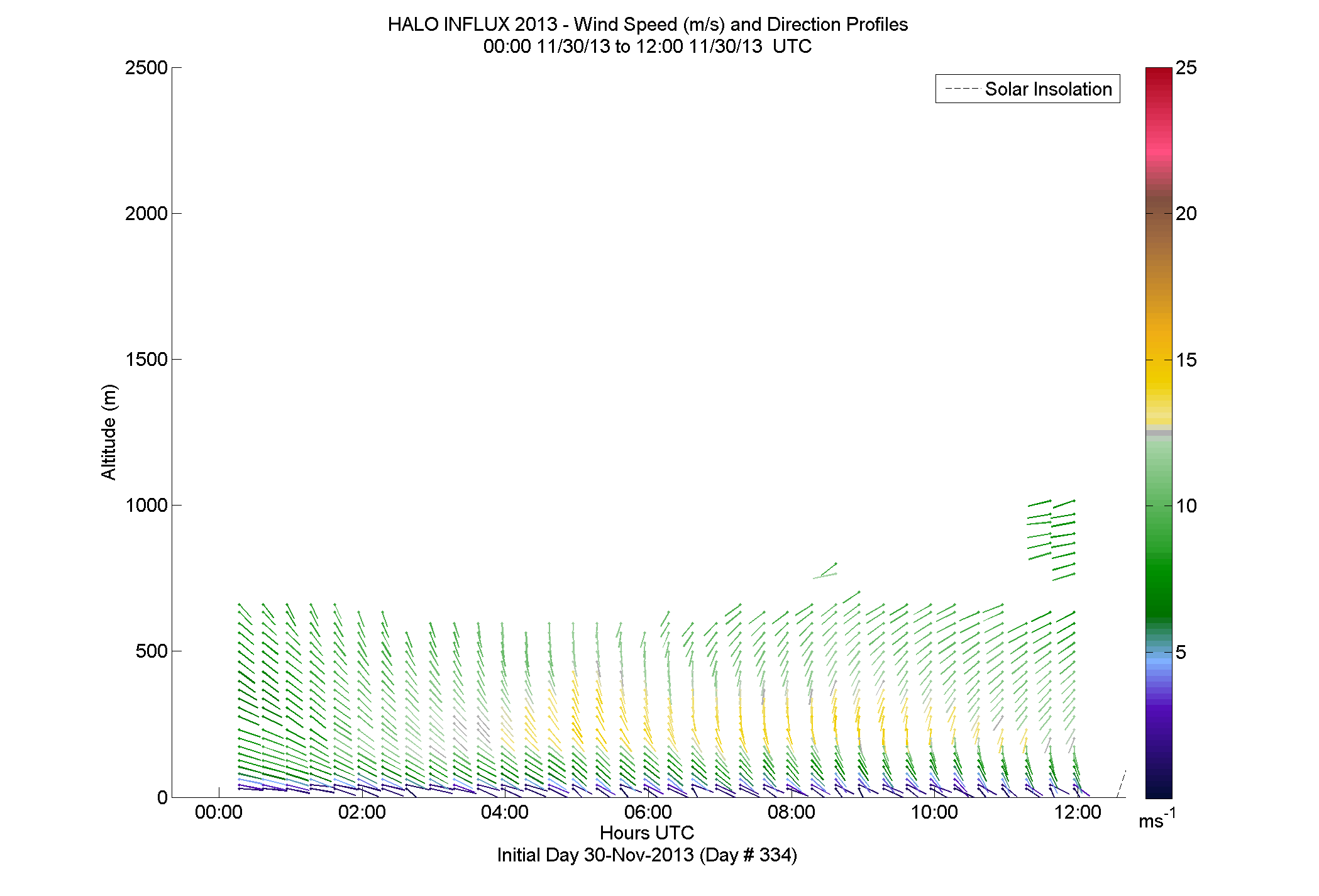
Task: Click the ms-1 units label under colorbar
Action: [x=1157, y=819]
